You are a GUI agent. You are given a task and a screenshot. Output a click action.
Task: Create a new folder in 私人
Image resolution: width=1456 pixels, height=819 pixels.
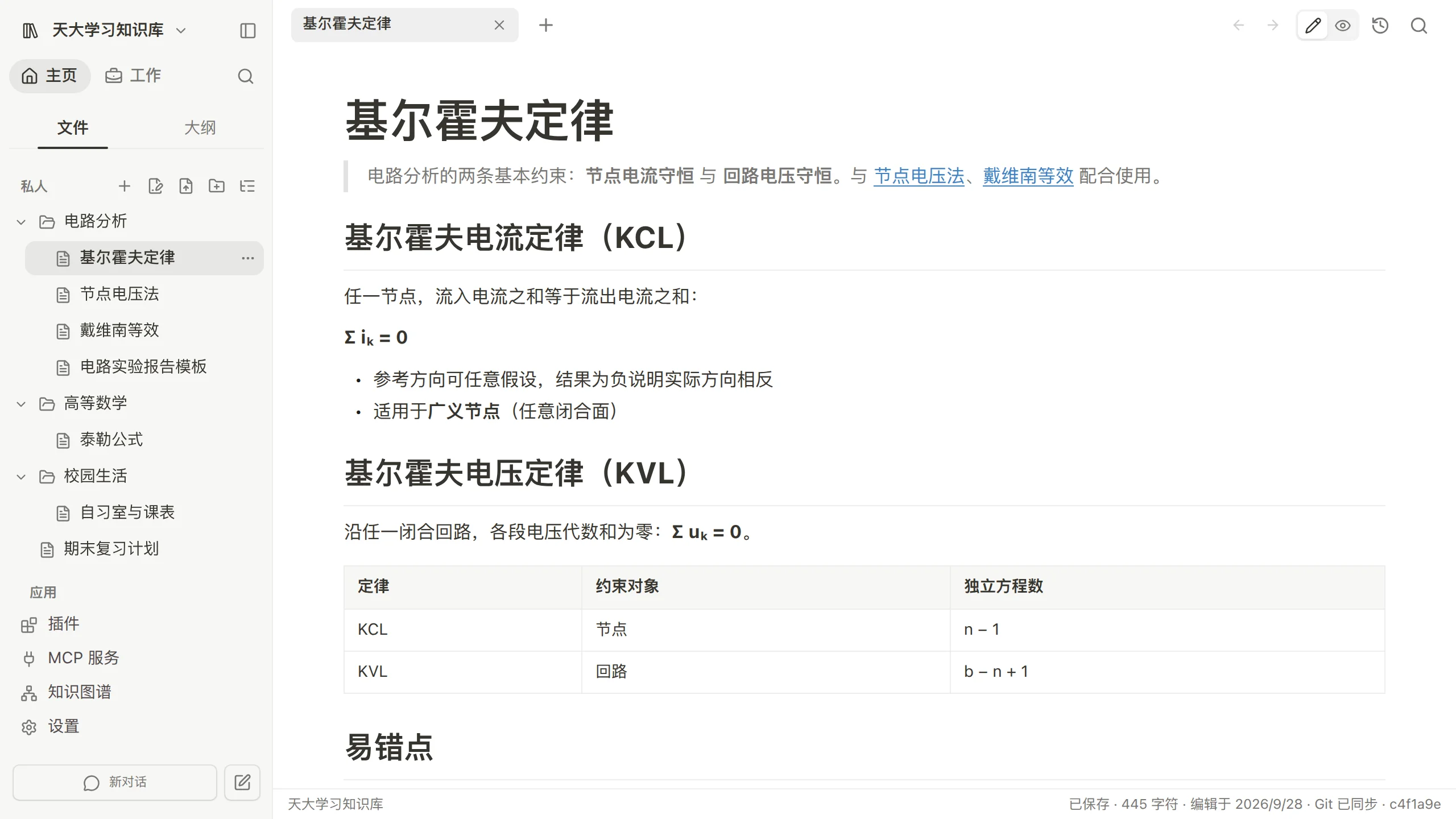click(217, 186)
